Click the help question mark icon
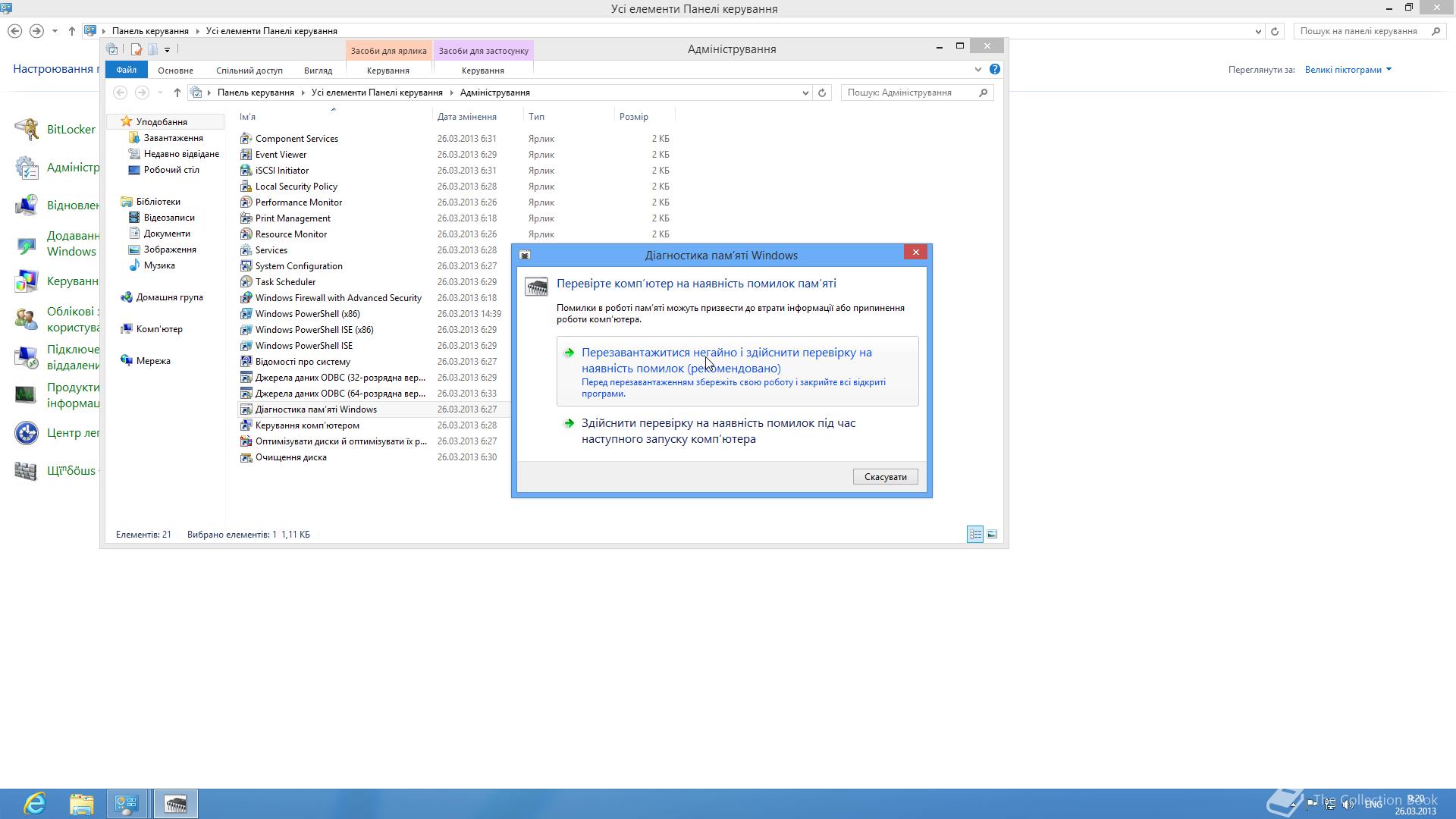The width and height of the screenshot is (1456, 819). 994,69
